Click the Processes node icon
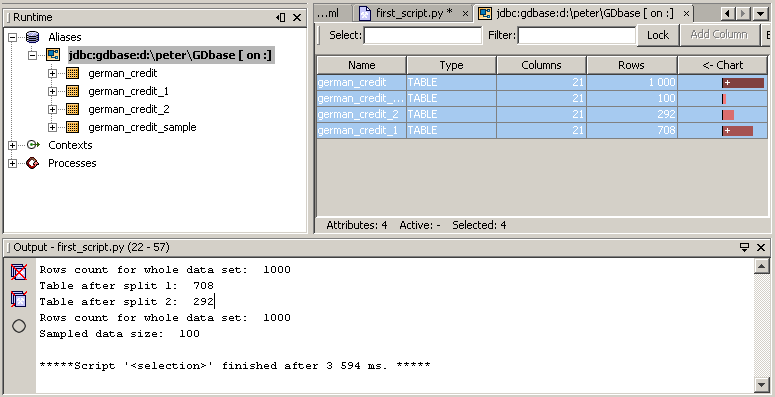Screen dimensions: 775x397 pos(33,163)
